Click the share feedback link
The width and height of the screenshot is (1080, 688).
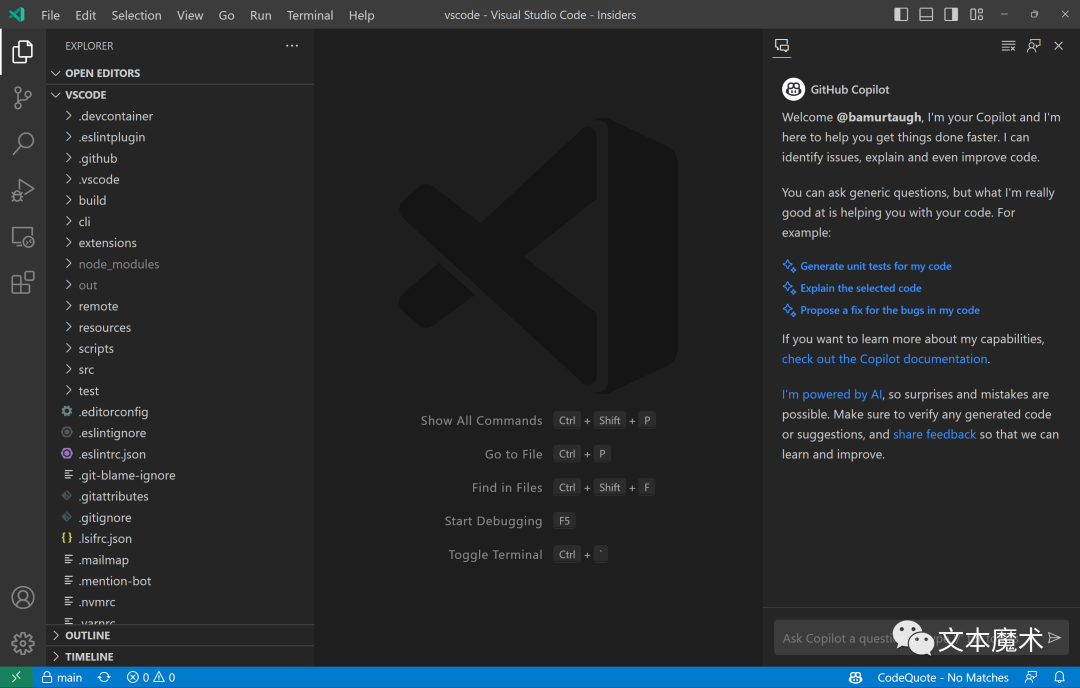coord(934,434)
